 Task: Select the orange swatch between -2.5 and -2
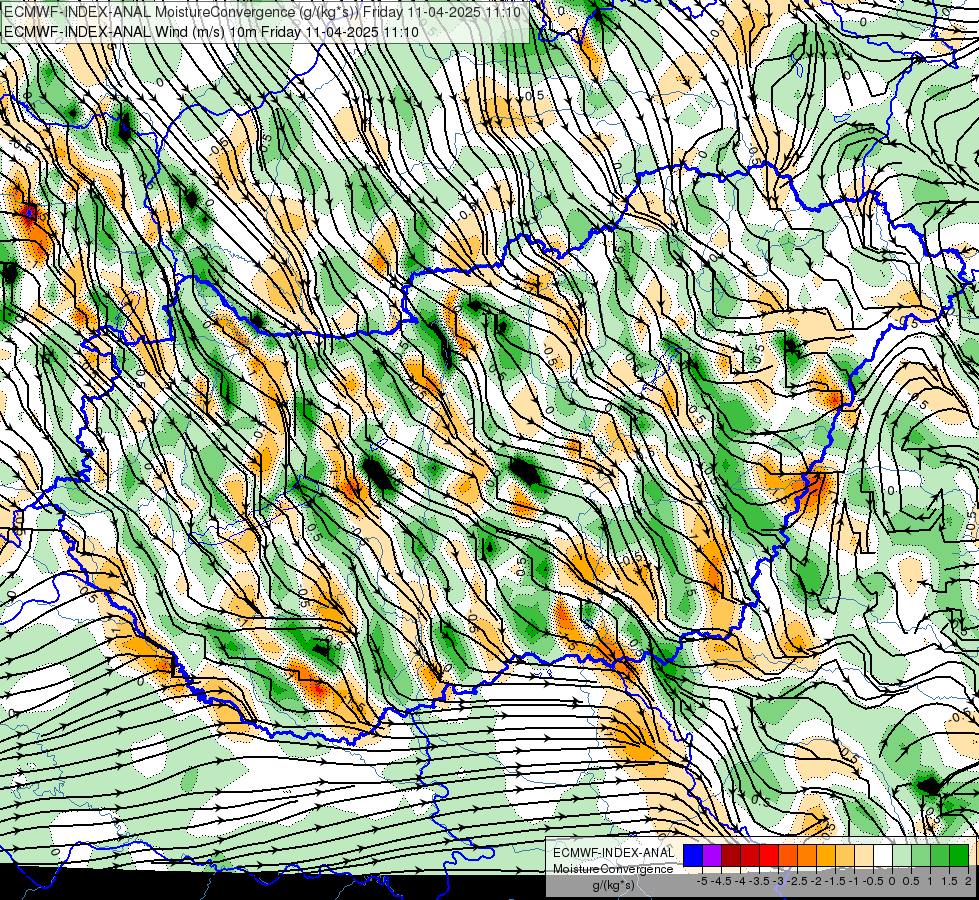(807, 856)
